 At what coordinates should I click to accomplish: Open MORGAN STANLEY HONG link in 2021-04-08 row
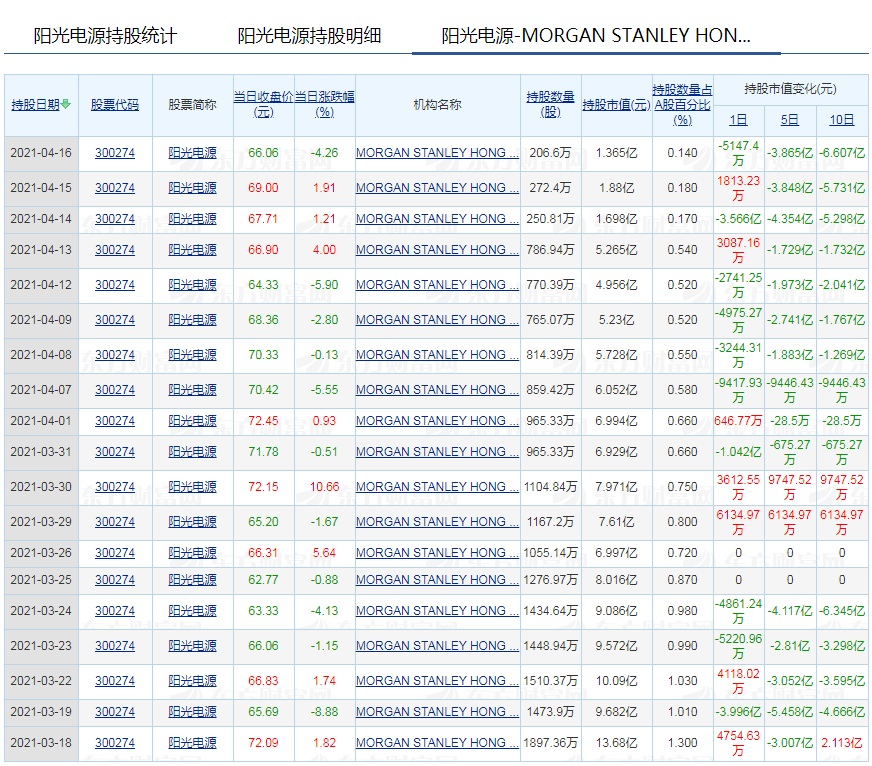(437, 355)
